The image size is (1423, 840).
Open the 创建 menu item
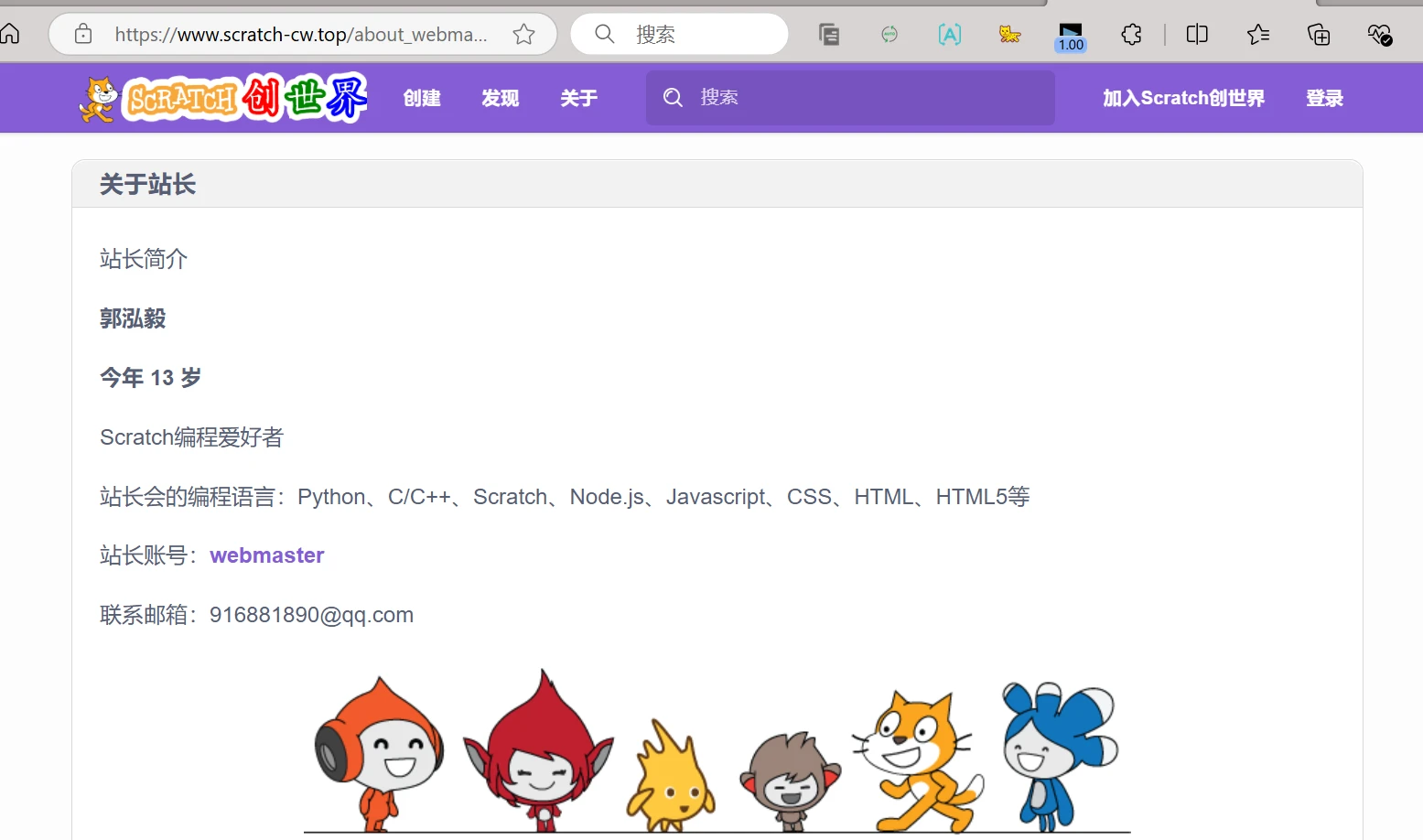422,98
